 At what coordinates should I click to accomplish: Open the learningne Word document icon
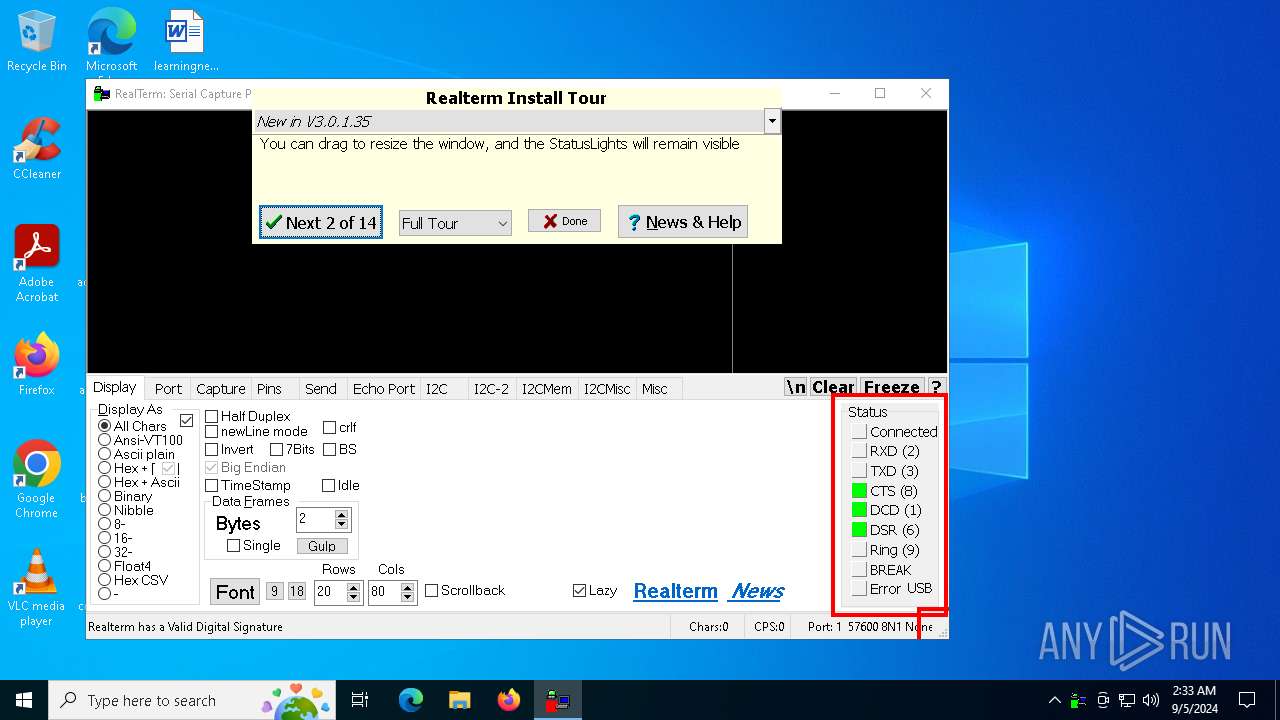tap(186, 41)
